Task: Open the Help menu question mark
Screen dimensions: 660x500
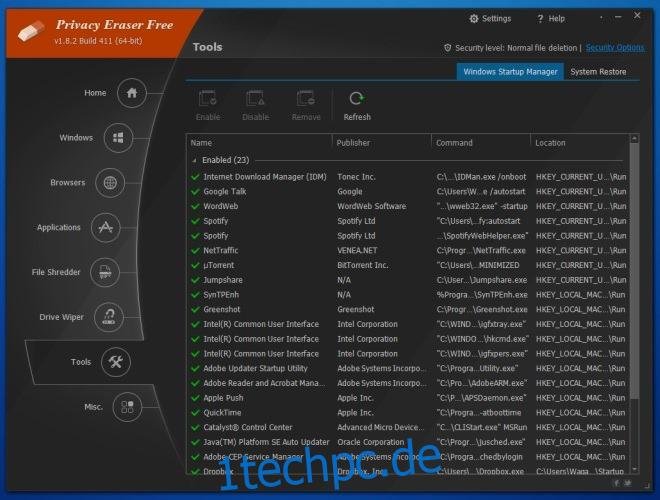Action: (540, 19)
